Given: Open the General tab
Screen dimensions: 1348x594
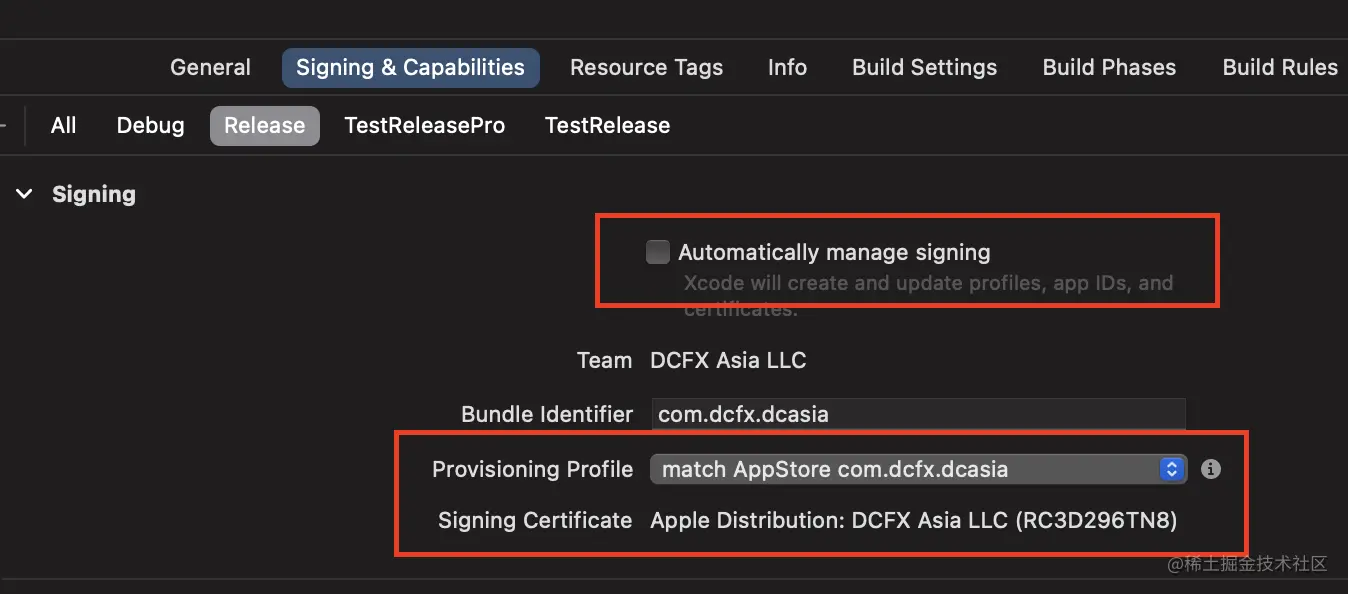Looking at the screenshot, I should [210, 67].
